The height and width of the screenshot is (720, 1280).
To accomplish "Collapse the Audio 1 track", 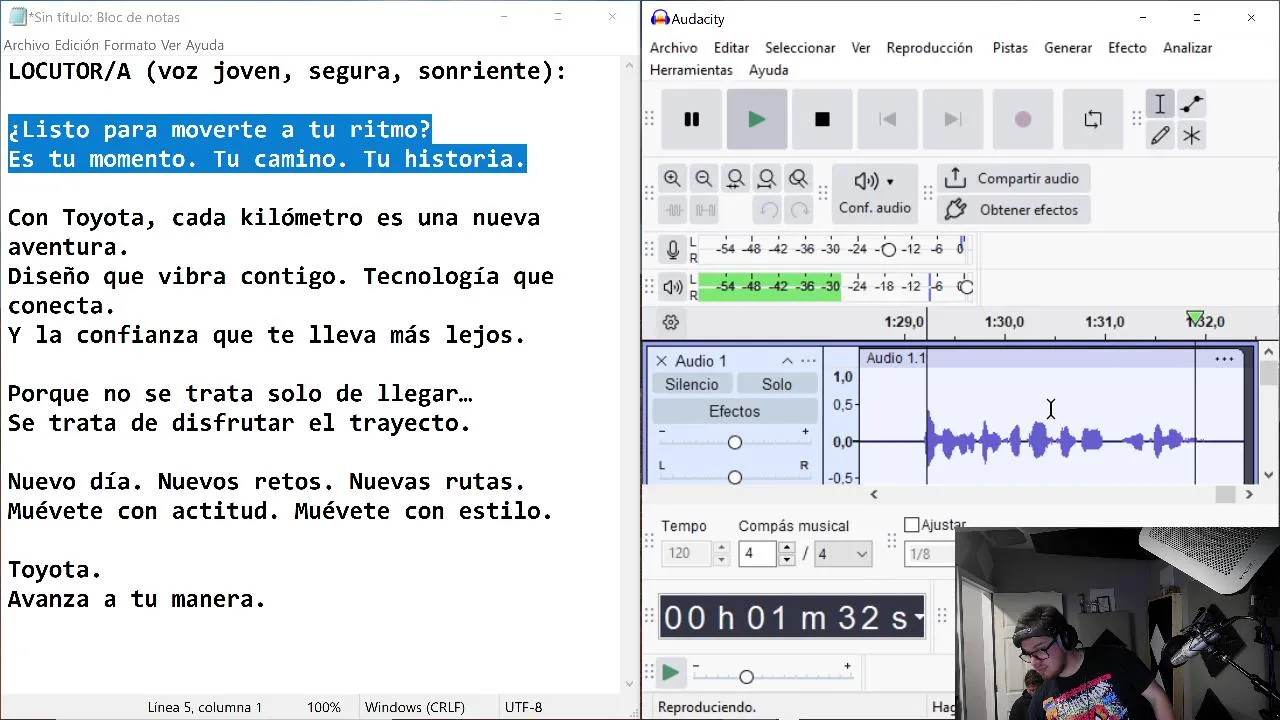I will [x=787, y=361].
